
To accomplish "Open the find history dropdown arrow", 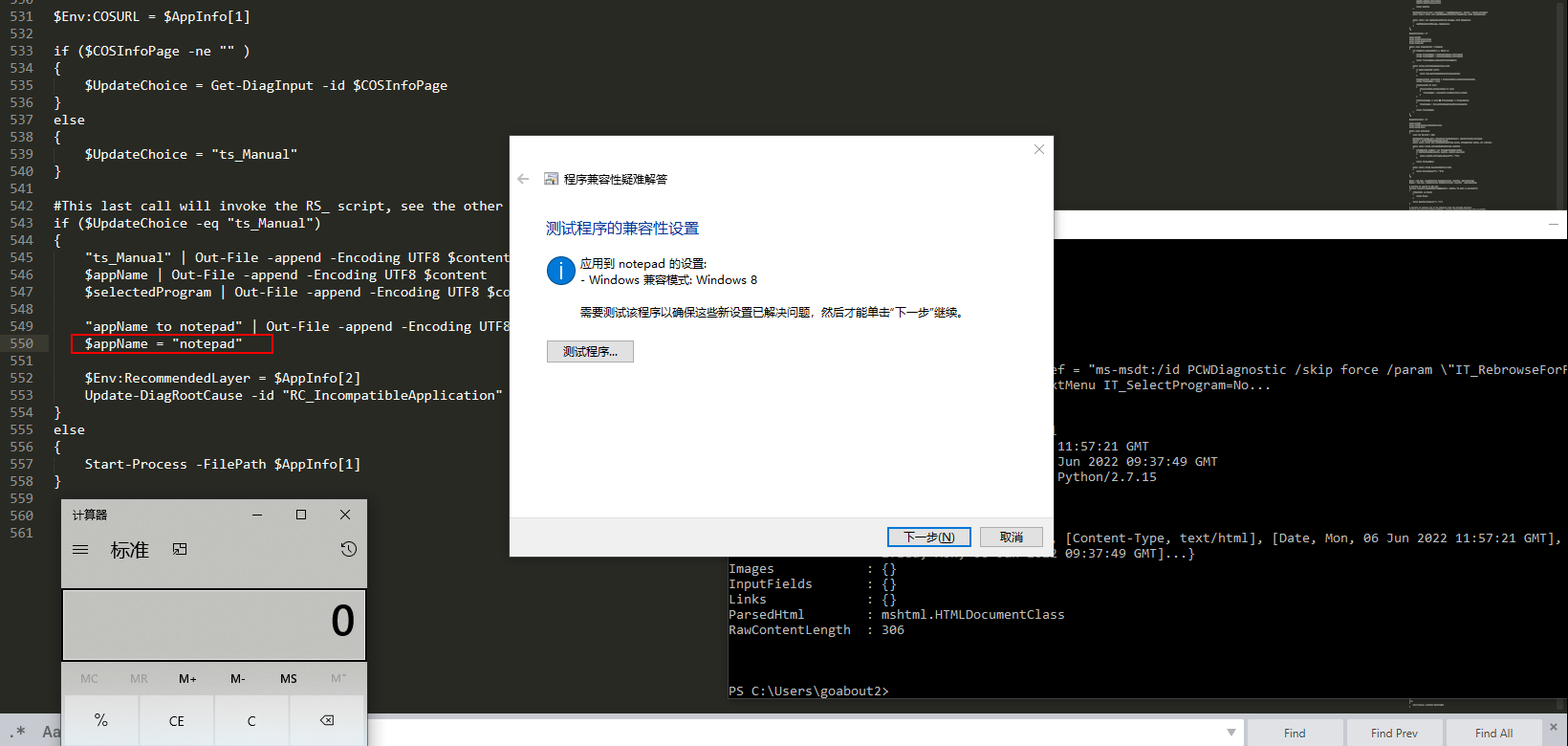I will point(1231,733).
